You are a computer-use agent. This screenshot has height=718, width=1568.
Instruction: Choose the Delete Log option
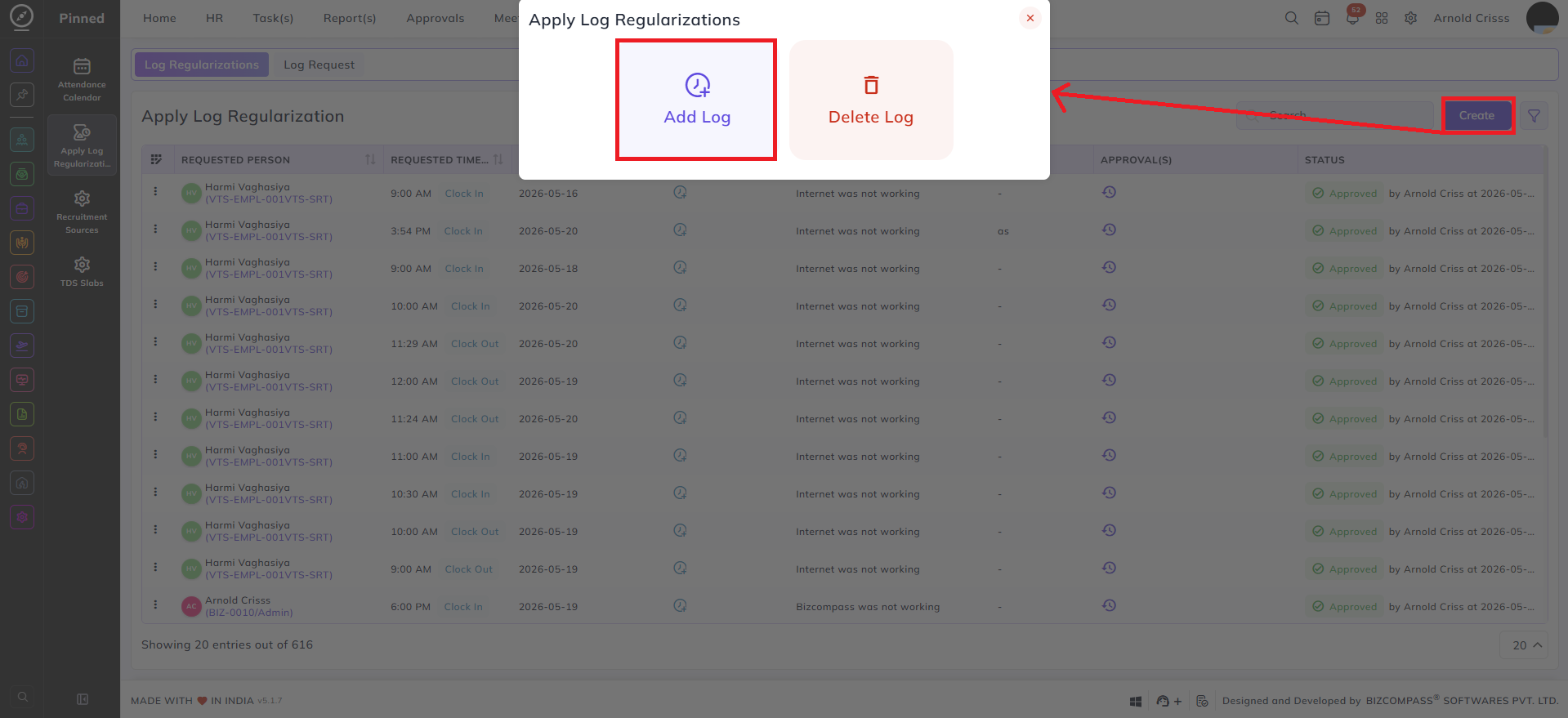871,100
